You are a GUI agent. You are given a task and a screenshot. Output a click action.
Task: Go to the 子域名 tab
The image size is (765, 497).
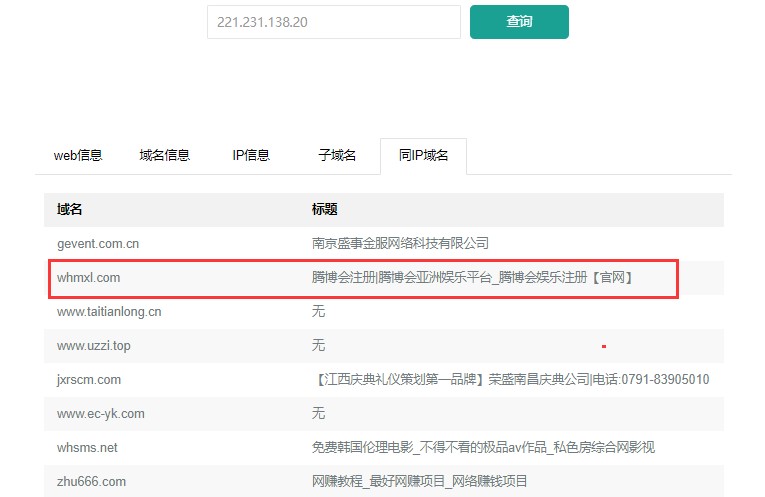tap(337, 156)
